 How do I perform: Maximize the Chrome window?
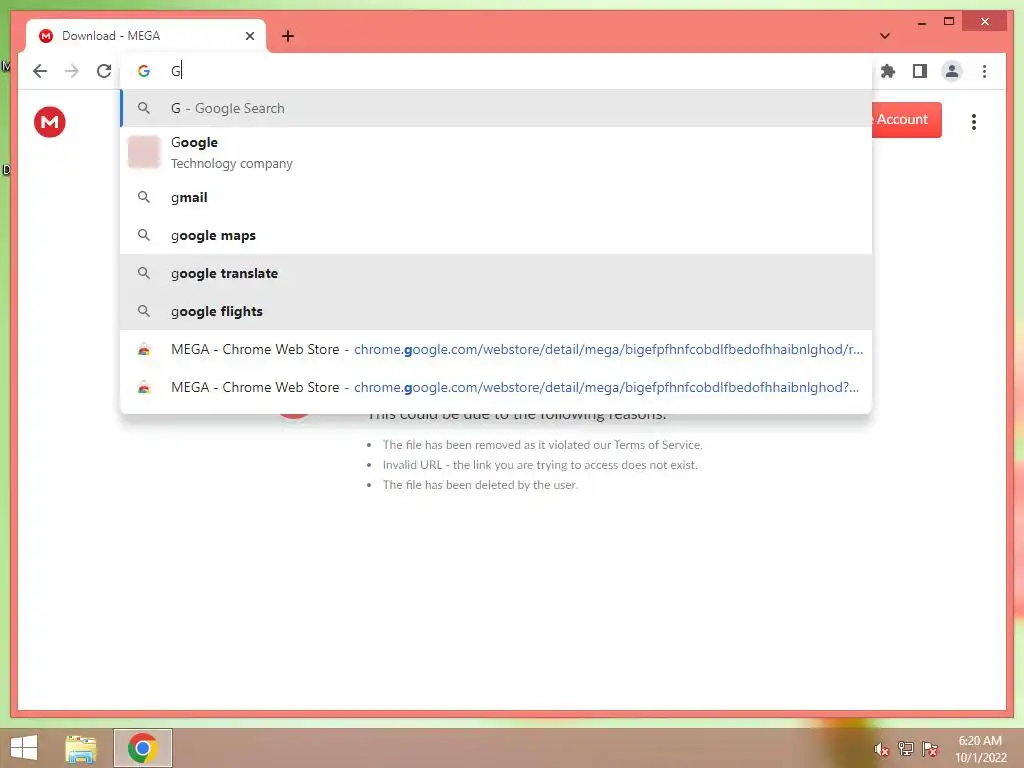coord(949,22)
